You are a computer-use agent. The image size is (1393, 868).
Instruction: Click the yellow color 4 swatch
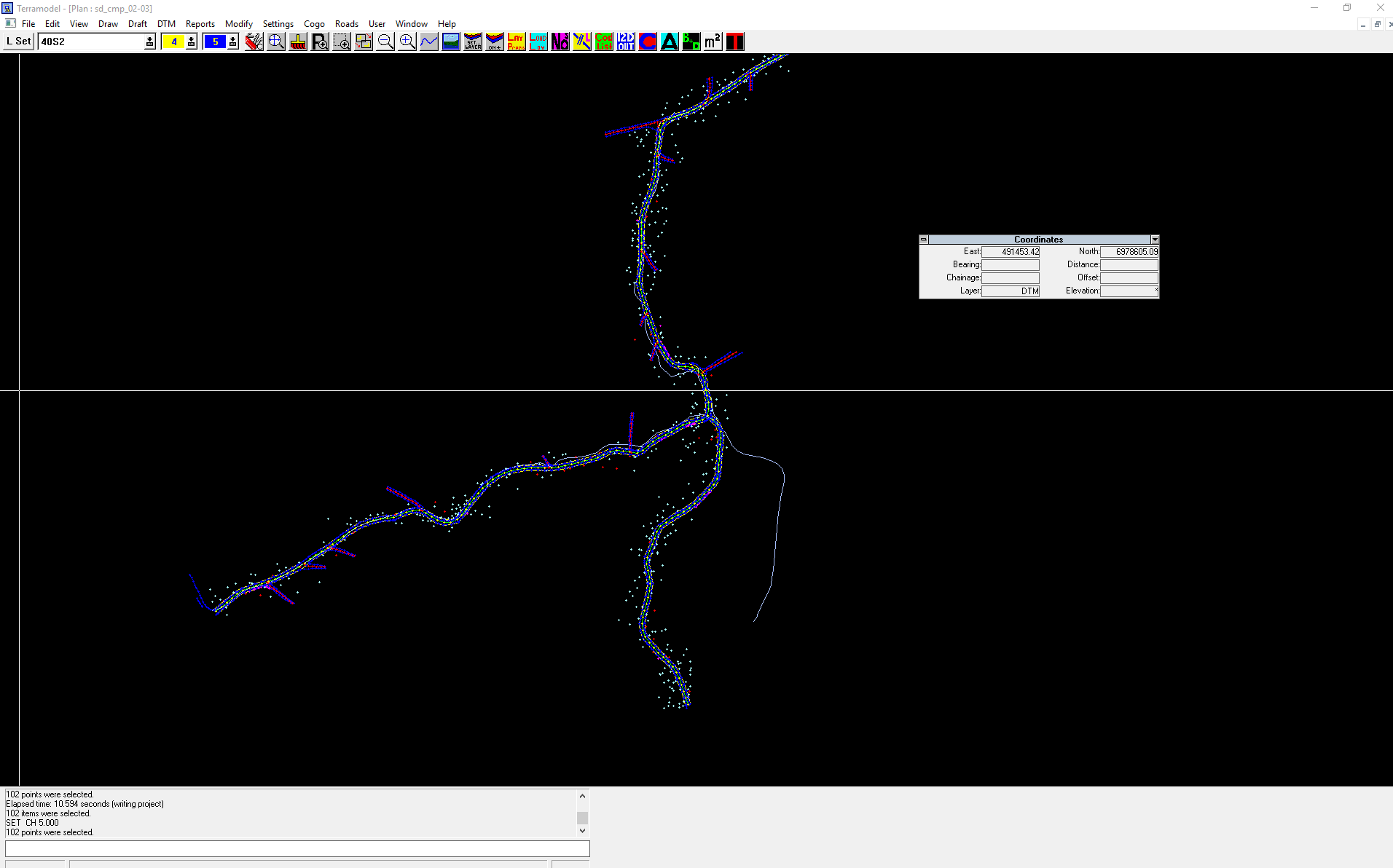click(173, 42)
